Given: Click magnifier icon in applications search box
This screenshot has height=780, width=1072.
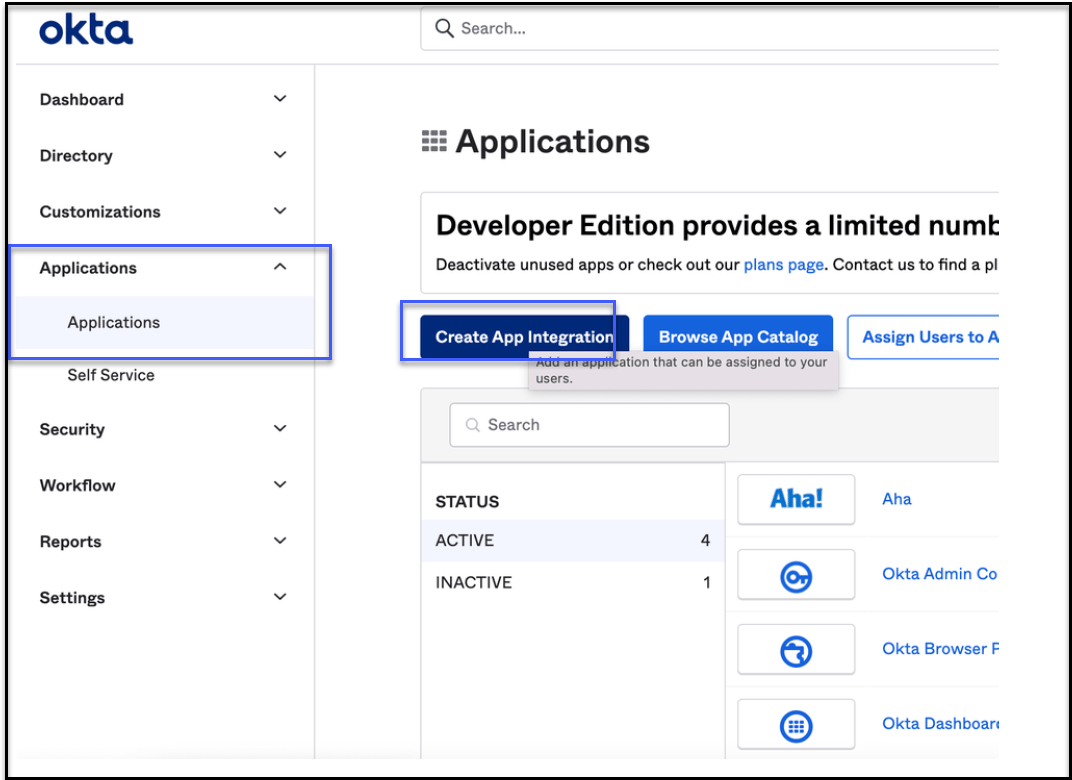Looking at the screenshot, I should coord(472,425).
